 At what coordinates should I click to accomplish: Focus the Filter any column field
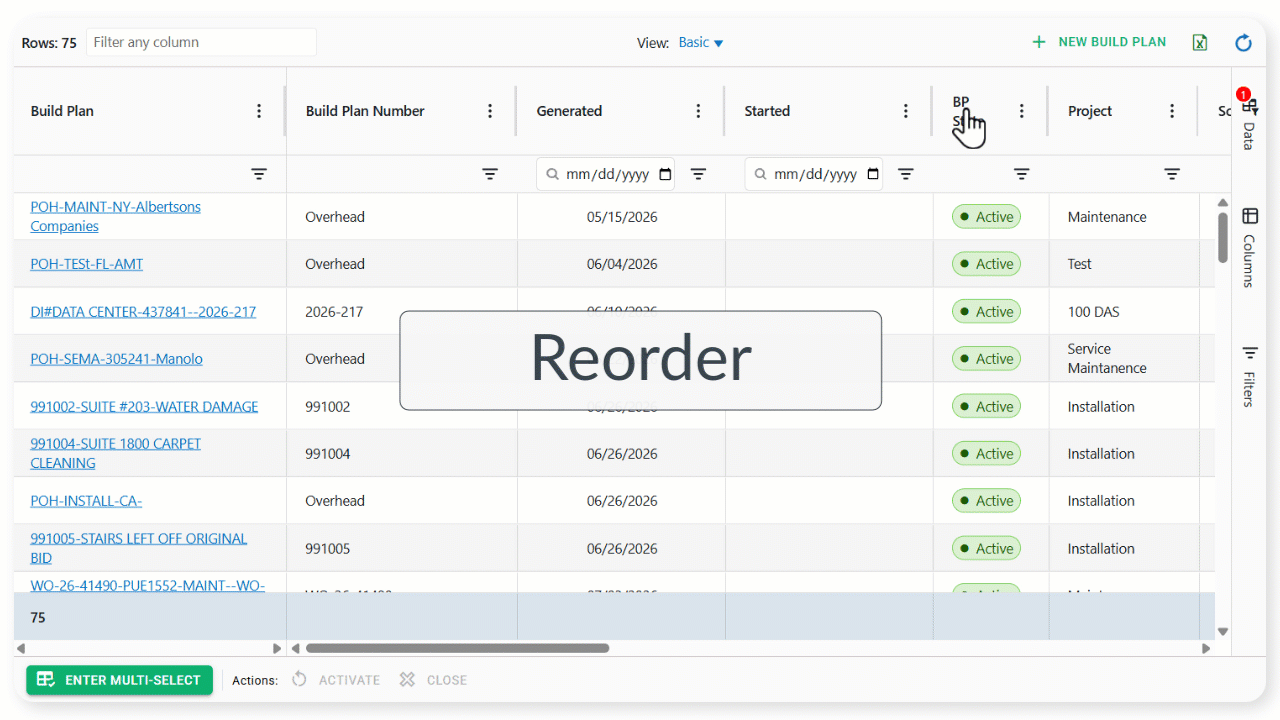[x=201, y=42]
